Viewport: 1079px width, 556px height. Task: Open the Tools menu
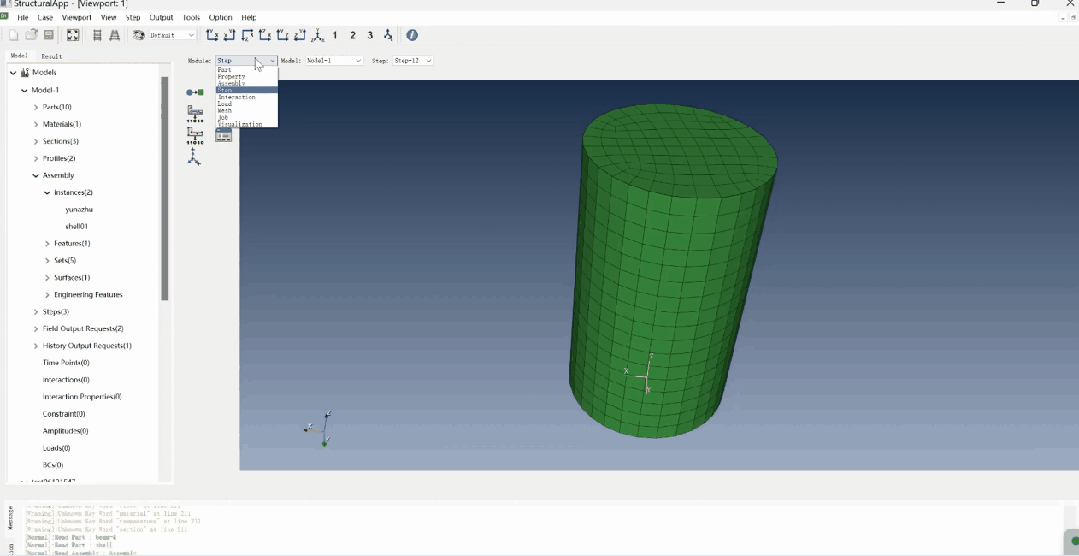click(191, 17)
